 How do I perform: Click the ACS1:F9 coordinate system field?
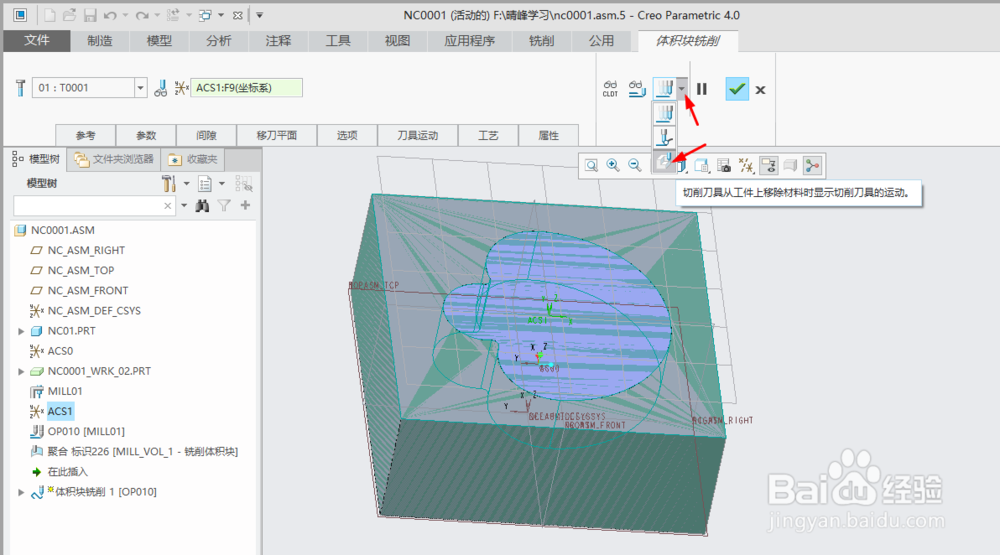click(246, 87)
